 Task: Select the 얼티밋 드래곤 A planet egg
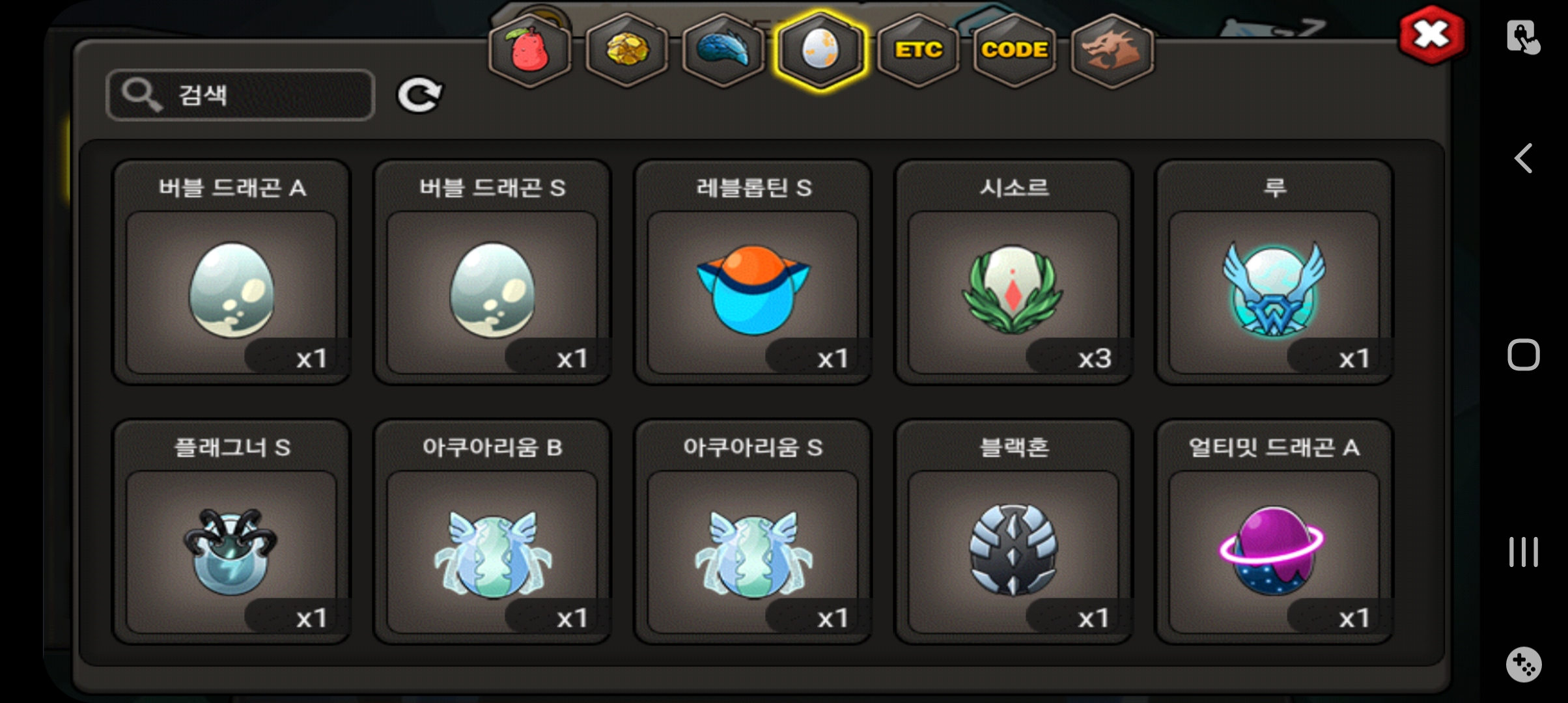[1274, 532]
